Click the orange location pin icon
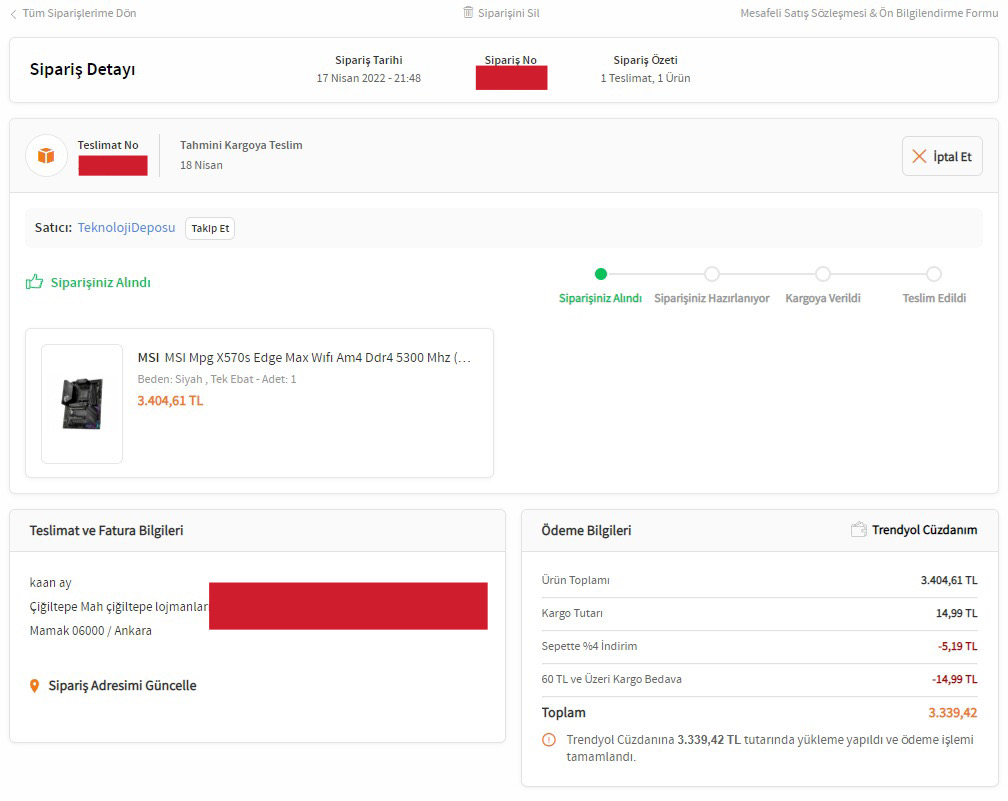The width and height of the screenshot is (1008, 801). click(x=35, y=686)
